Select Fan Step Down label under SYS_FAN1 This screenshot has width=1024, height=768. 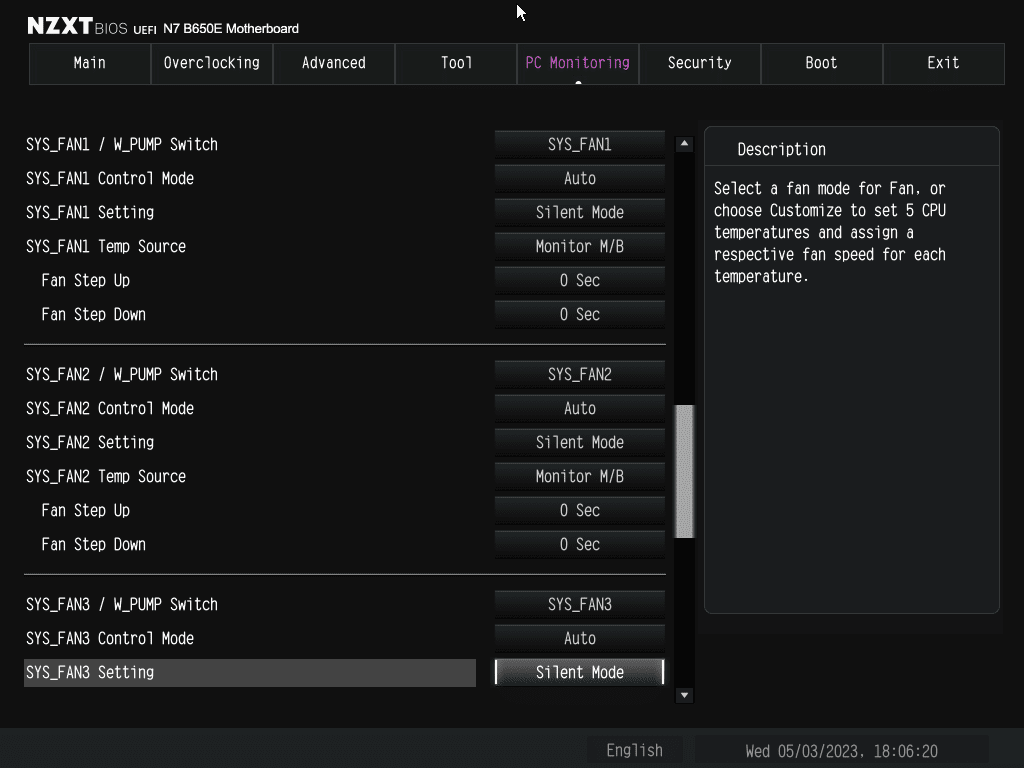93,314
